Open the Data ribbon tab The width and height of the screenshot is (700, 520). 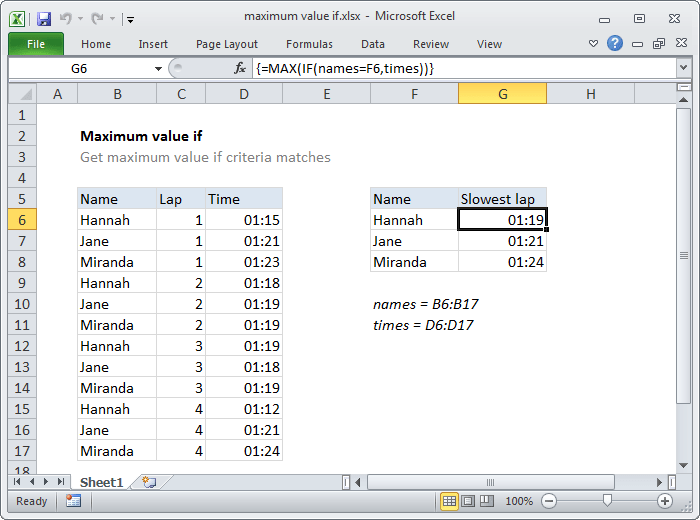click(x=373, y=44)
